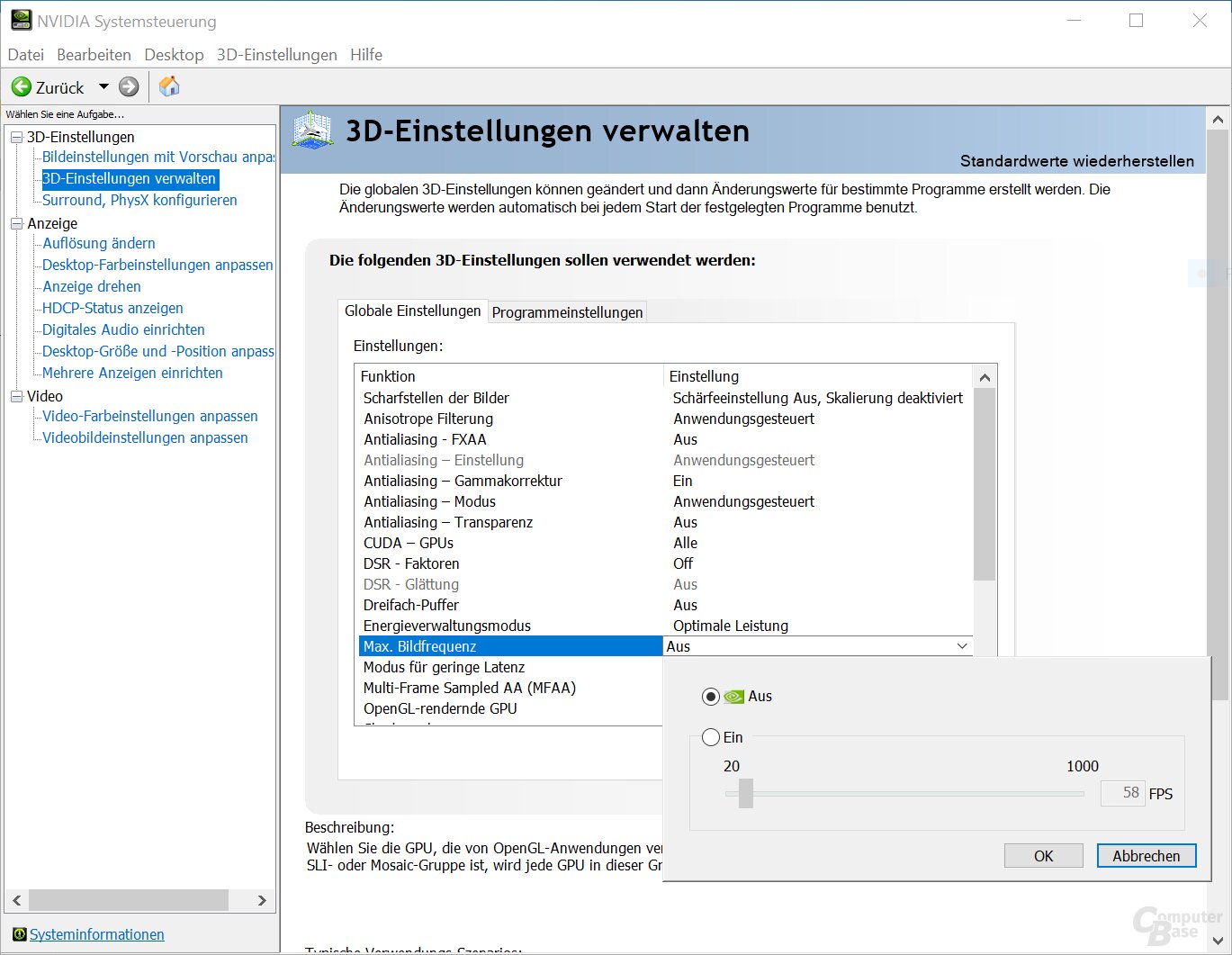Select the Ein radio button
This screenshot has width=1232, height=955.
coord(711,738)
